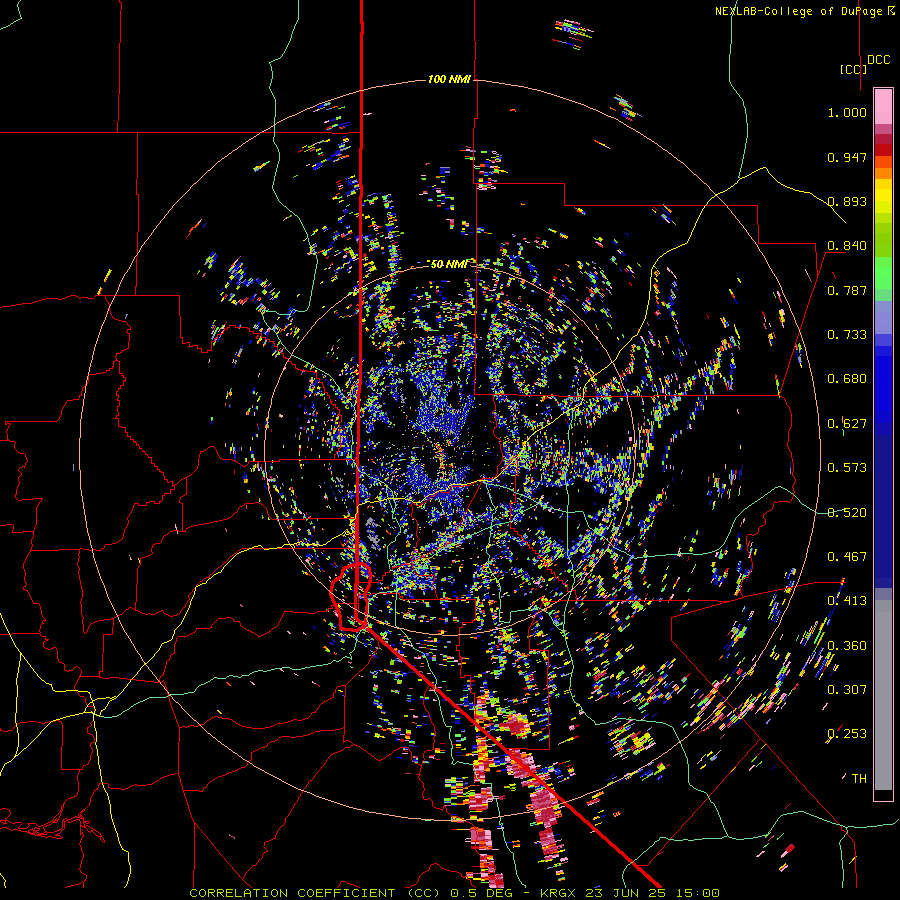Click the 1.000 scale value
Viewport: 900px width, 900px height.
point(847,112)
